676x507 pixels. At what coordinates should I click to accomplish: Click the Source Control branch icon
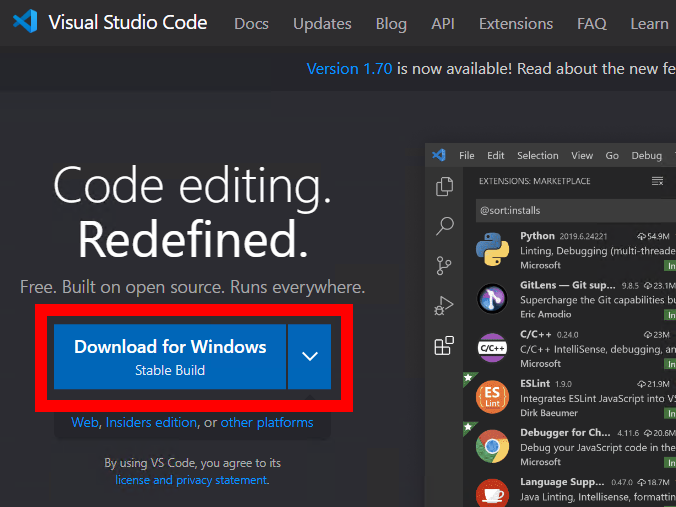coord(444,266)
